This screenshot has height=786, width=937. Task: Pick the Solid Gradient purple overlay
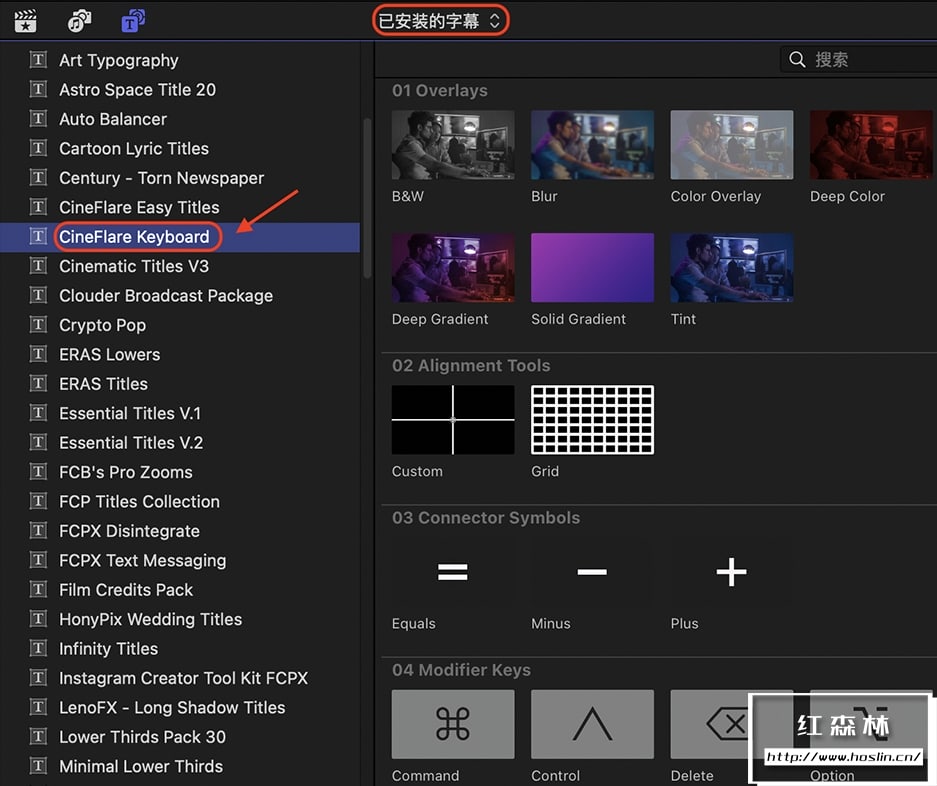(x=592, y=268)
